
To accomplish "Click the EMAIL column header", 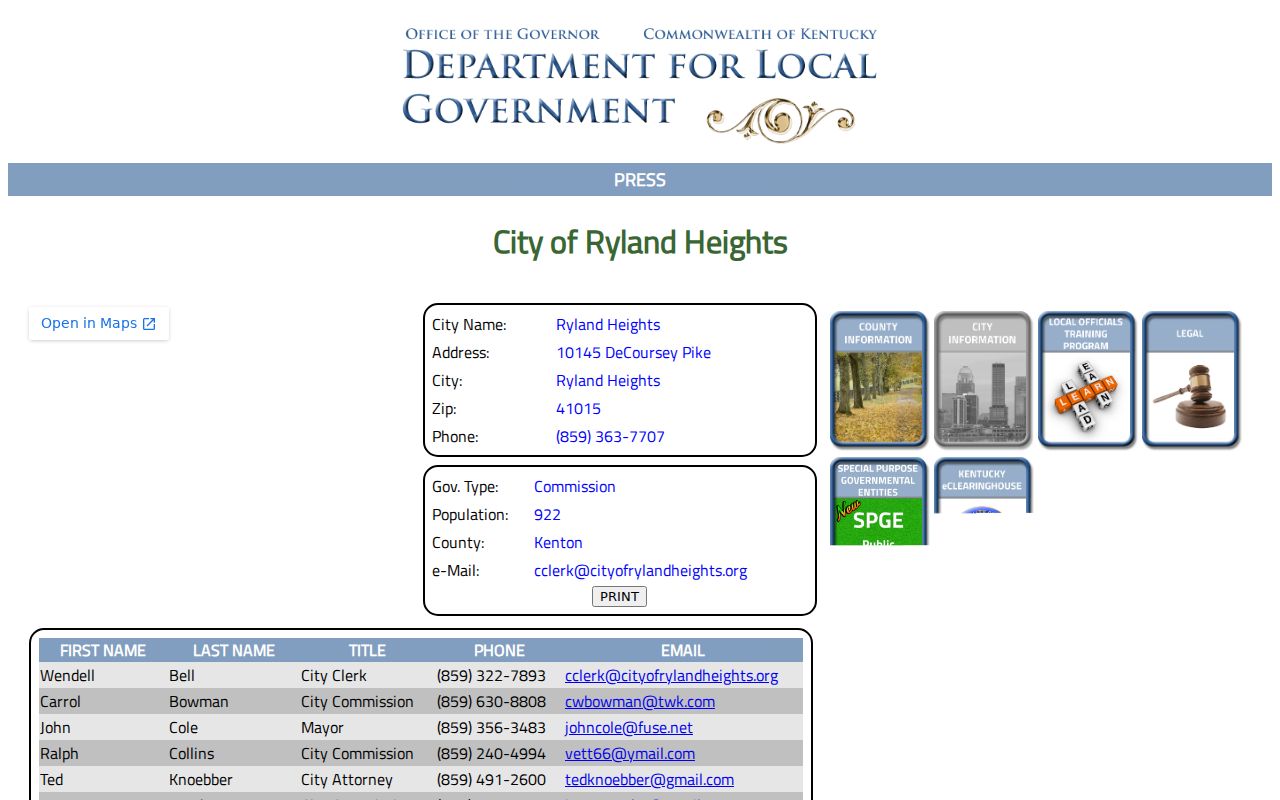I will (683, 650).
